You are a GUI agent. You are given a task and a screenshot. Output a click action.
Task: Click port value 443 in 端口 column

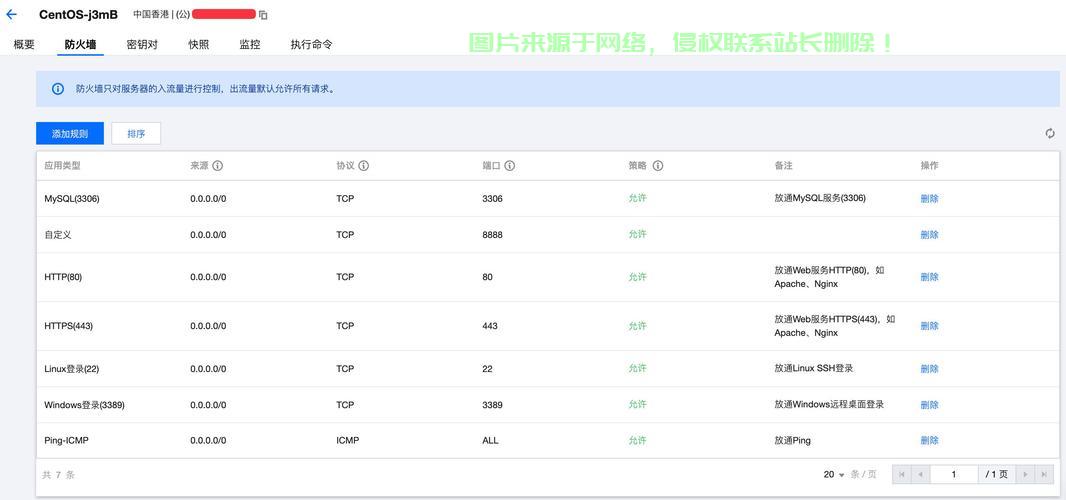489,326
